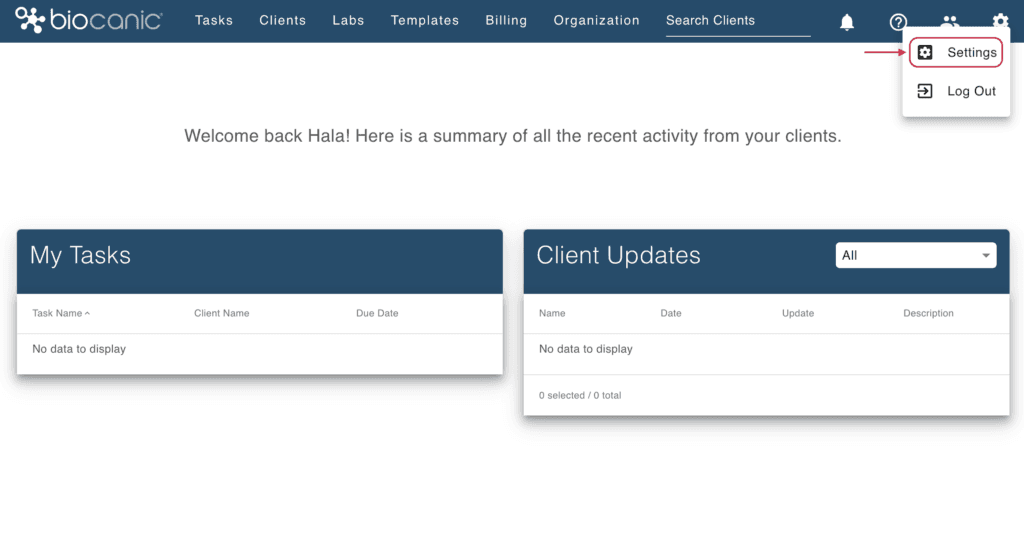This screenshot has width=1024, height=533.
Task: Click the Settings menu item icon
Action: (x=925, y=52)
